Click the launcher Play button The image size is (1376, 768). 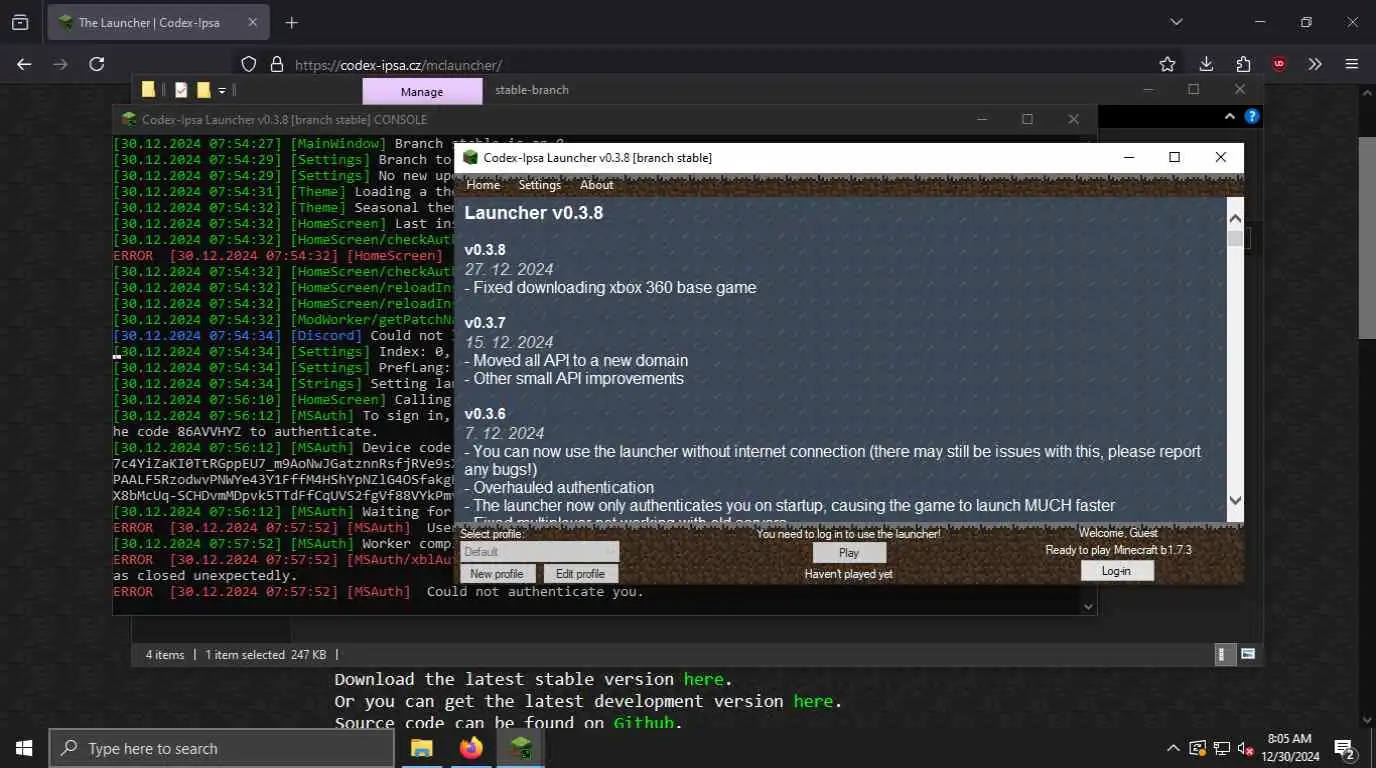click(x=849, y=553)
